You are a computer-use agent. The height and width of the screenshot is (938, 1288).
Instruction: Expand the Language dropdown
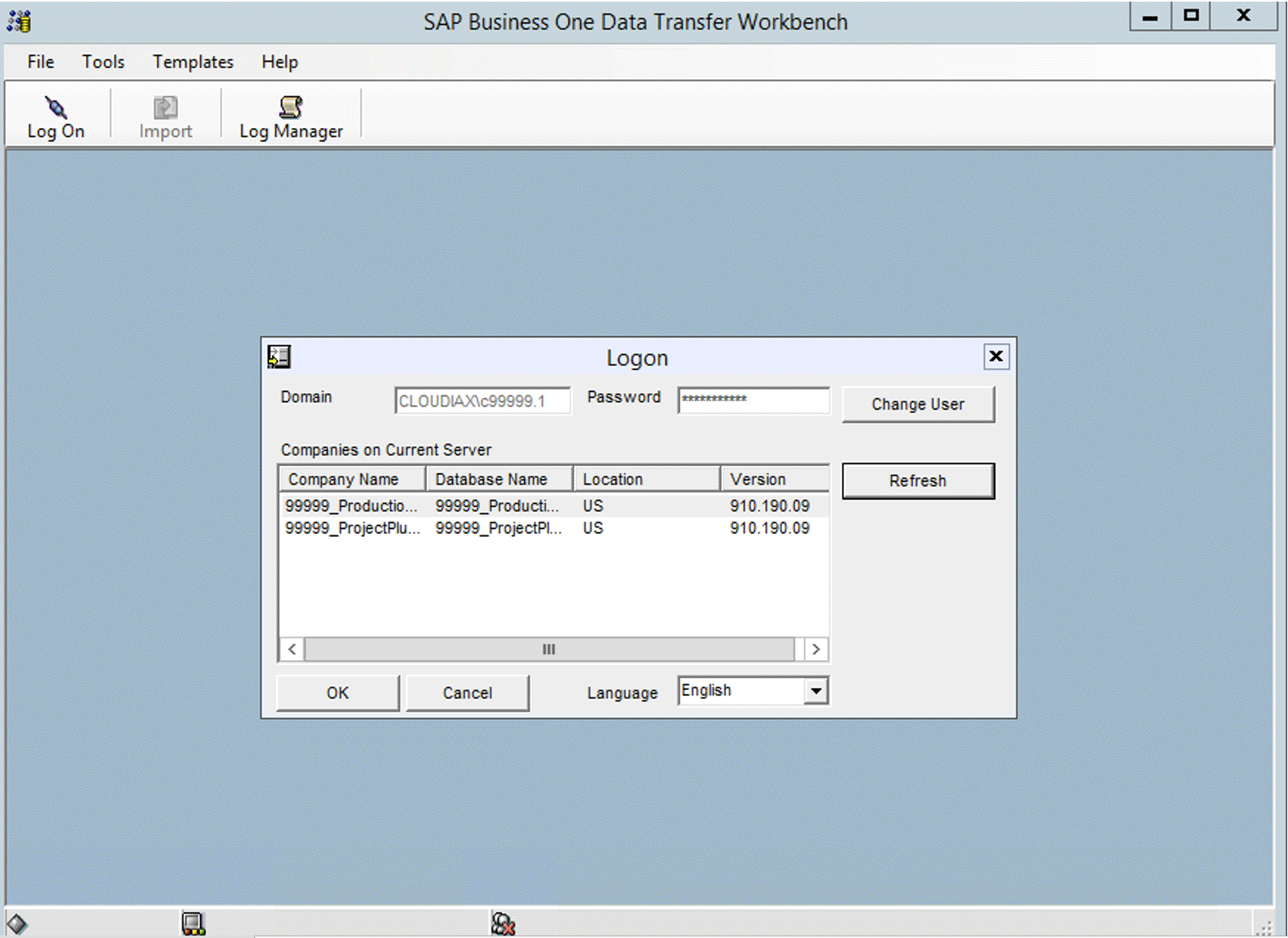(x=817, y=691)
